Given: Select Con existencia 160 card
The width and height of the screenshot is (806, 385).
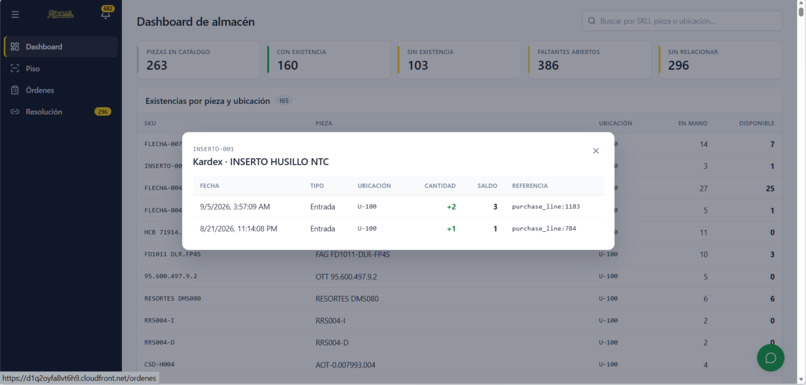Looking at the screenshot, I should click(x=329, y=60).
